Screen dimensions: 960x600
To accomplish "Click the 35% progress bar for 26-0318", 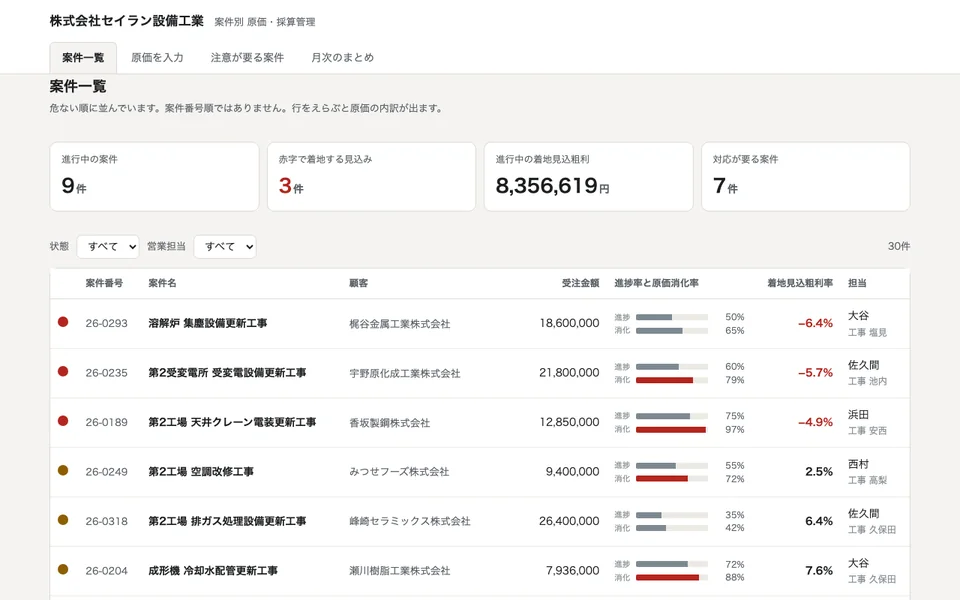I will tap(672, 515).
